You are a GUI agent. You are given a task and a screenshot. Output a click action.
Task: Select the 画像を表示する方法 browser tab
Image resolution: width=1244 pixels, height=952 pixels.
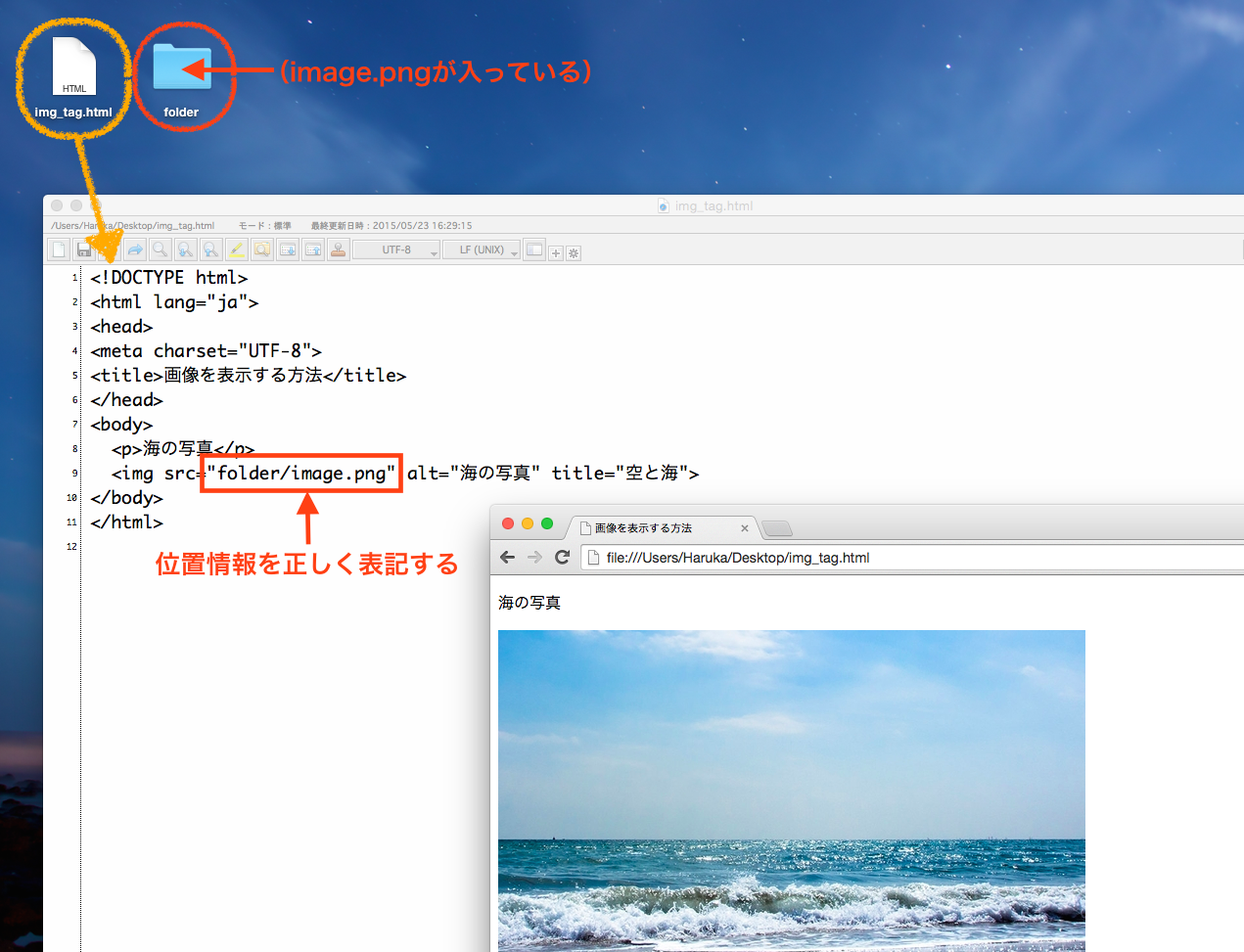pyautogui.click(x=641, y=527)
